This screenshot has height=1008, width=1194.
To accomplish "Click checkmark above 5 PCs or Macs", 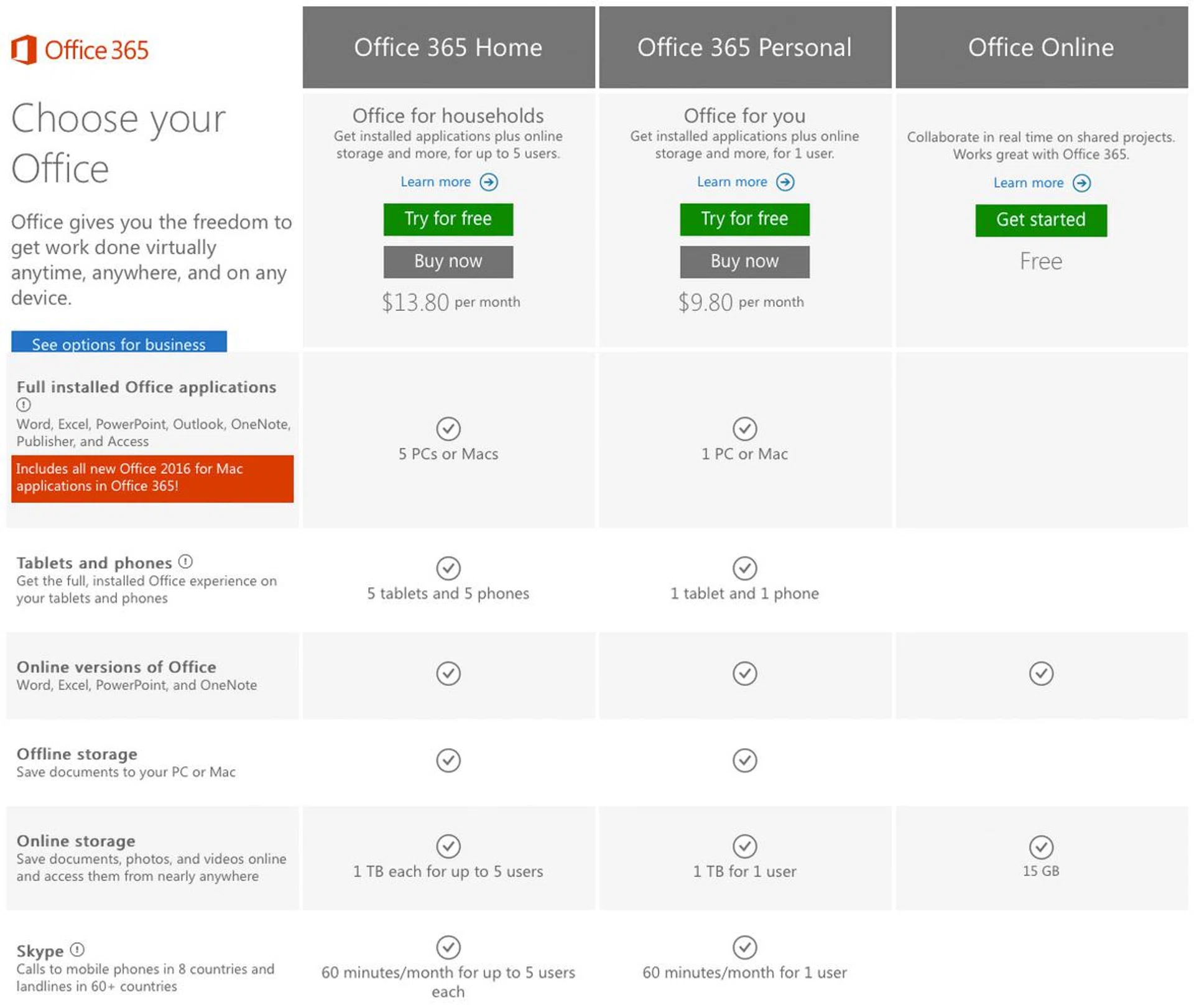I will coord(448,428).
